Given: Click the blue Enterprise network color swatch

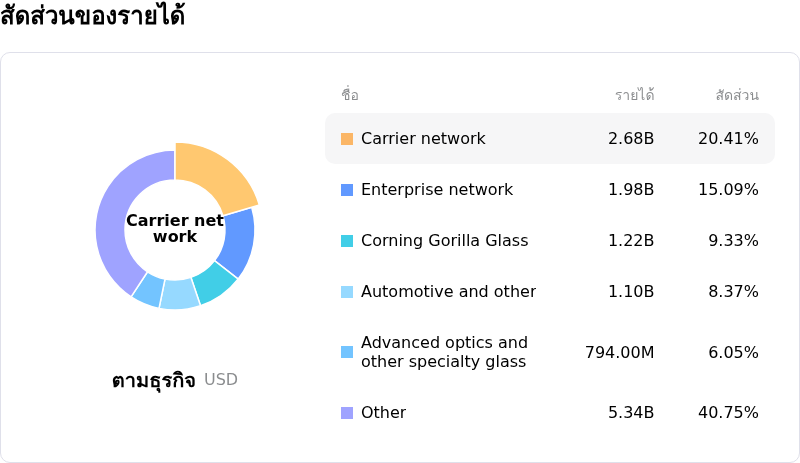Looking at the screenshot, I should coord(347,190).
